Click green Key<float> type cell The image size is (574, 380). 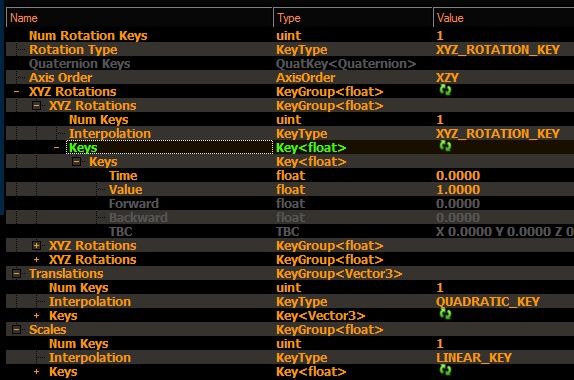311,148
